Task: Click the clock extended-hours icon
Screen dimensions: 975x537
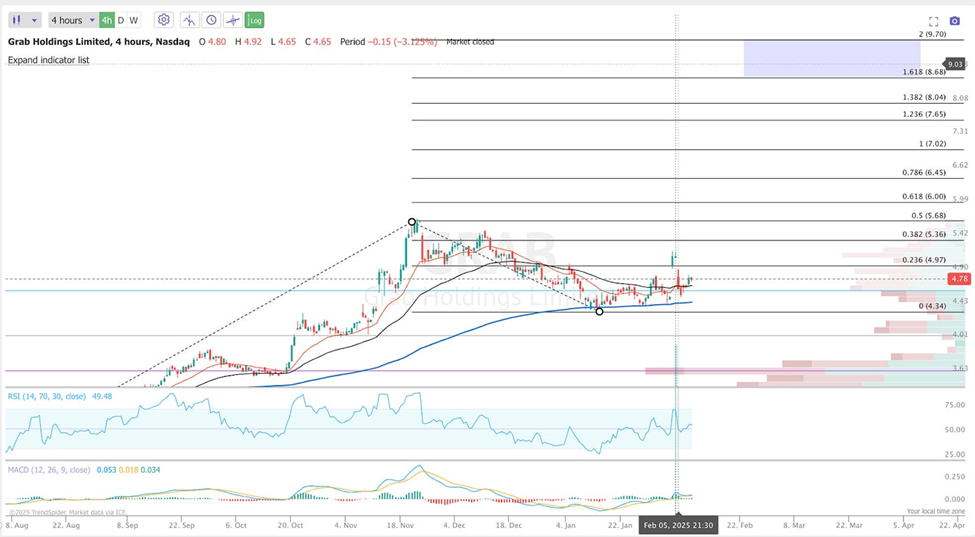Action: [211, 20]
